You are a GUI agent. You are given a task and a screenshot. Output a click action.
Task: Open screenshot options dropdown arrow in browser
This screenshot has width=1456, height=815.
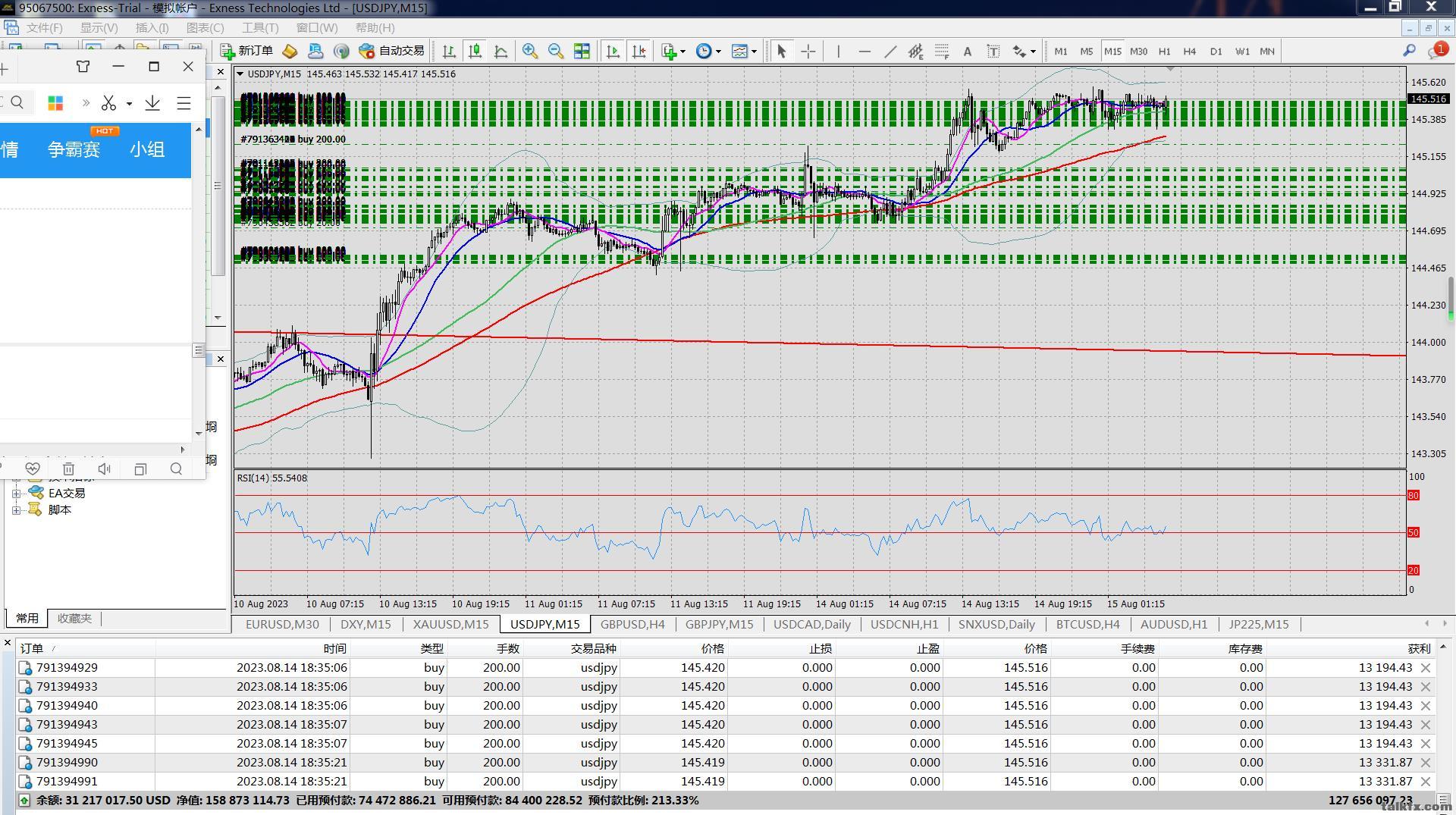[129, 103]
